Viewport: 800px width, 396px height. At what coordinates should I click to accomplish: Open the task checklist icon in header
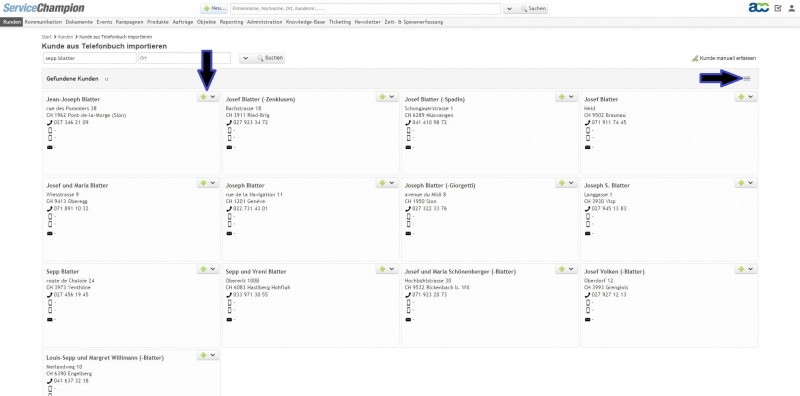pyautogui.click(x=778, y=8)
